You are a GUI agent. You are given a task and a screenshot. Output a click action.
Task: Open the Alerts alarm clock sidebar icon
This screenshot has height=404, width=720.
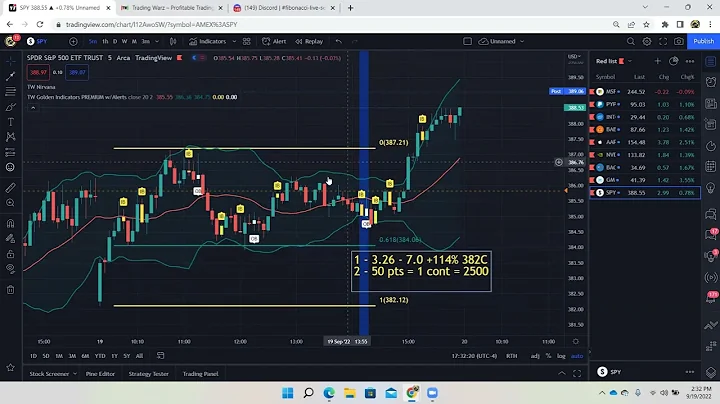point(711,82)
